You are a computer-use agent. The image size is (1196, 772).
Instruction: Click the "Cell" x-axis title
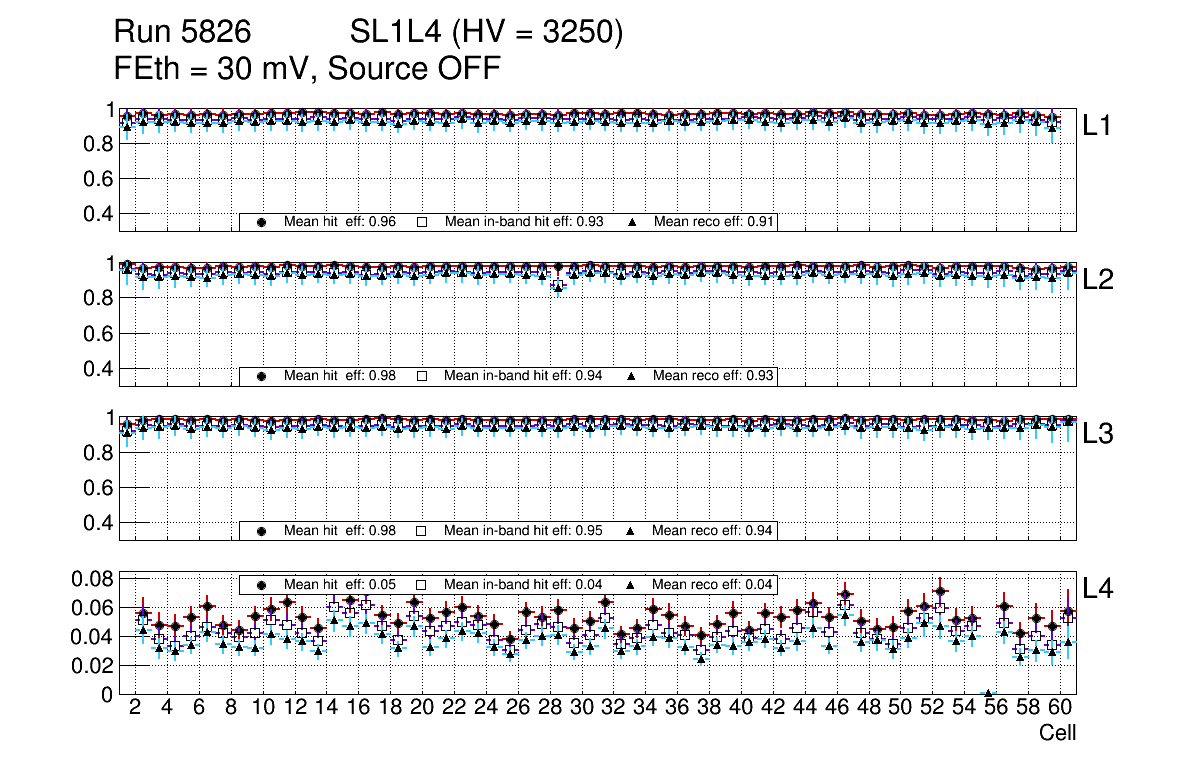(x=1057, y=733)
